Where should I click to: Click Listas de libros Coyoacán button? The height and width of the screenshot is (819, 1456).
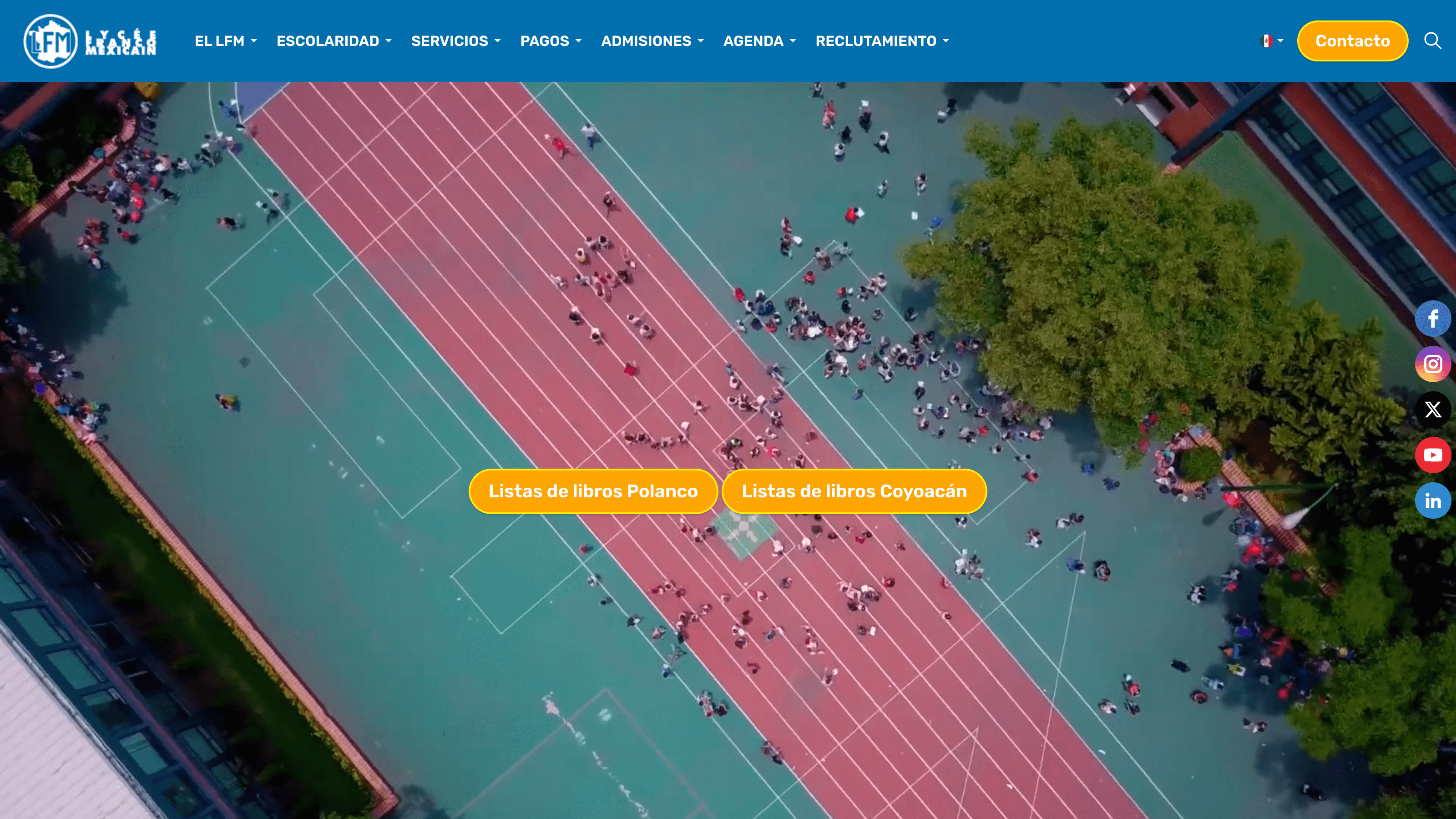tap(854, 491)
